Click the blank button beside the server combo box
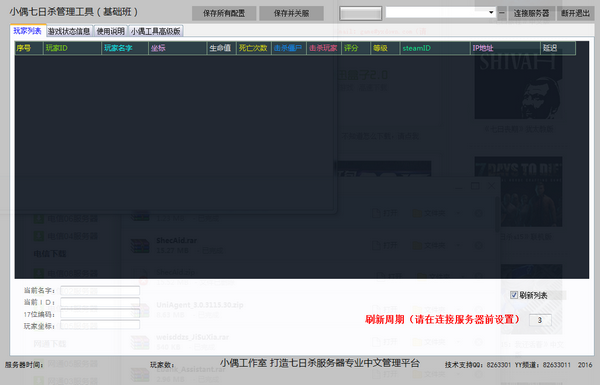Viewport: 600px width, 385px height. point(360,13)
